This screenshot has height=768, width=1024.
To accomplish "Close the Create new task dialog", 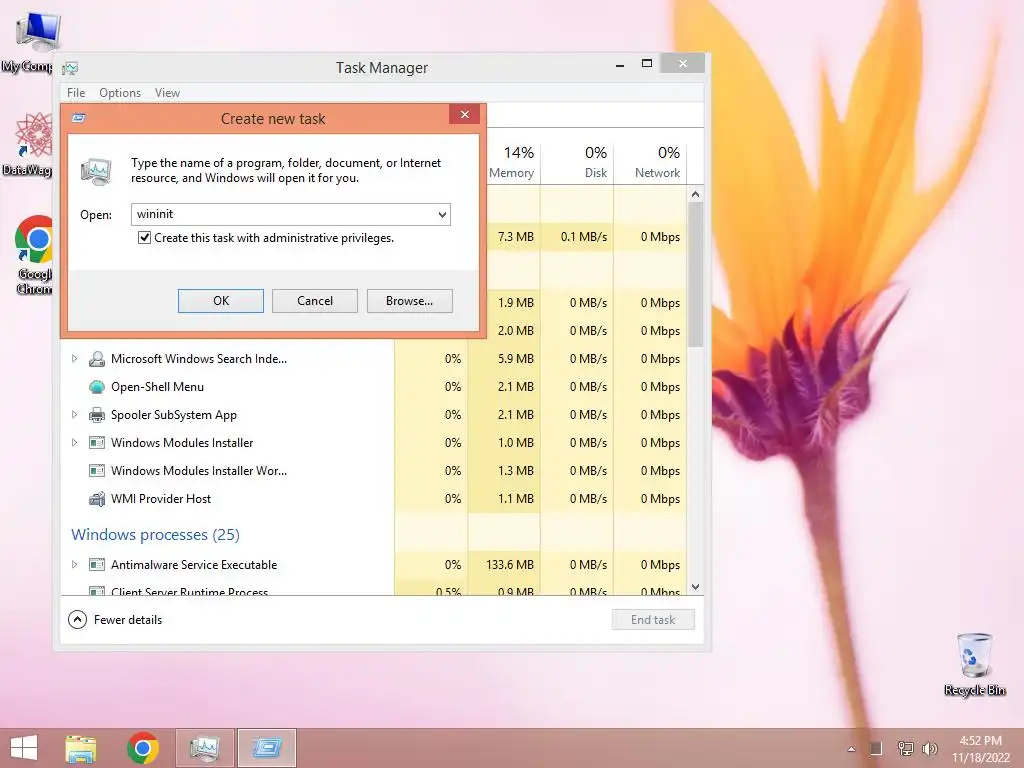I will pos(464,115).
